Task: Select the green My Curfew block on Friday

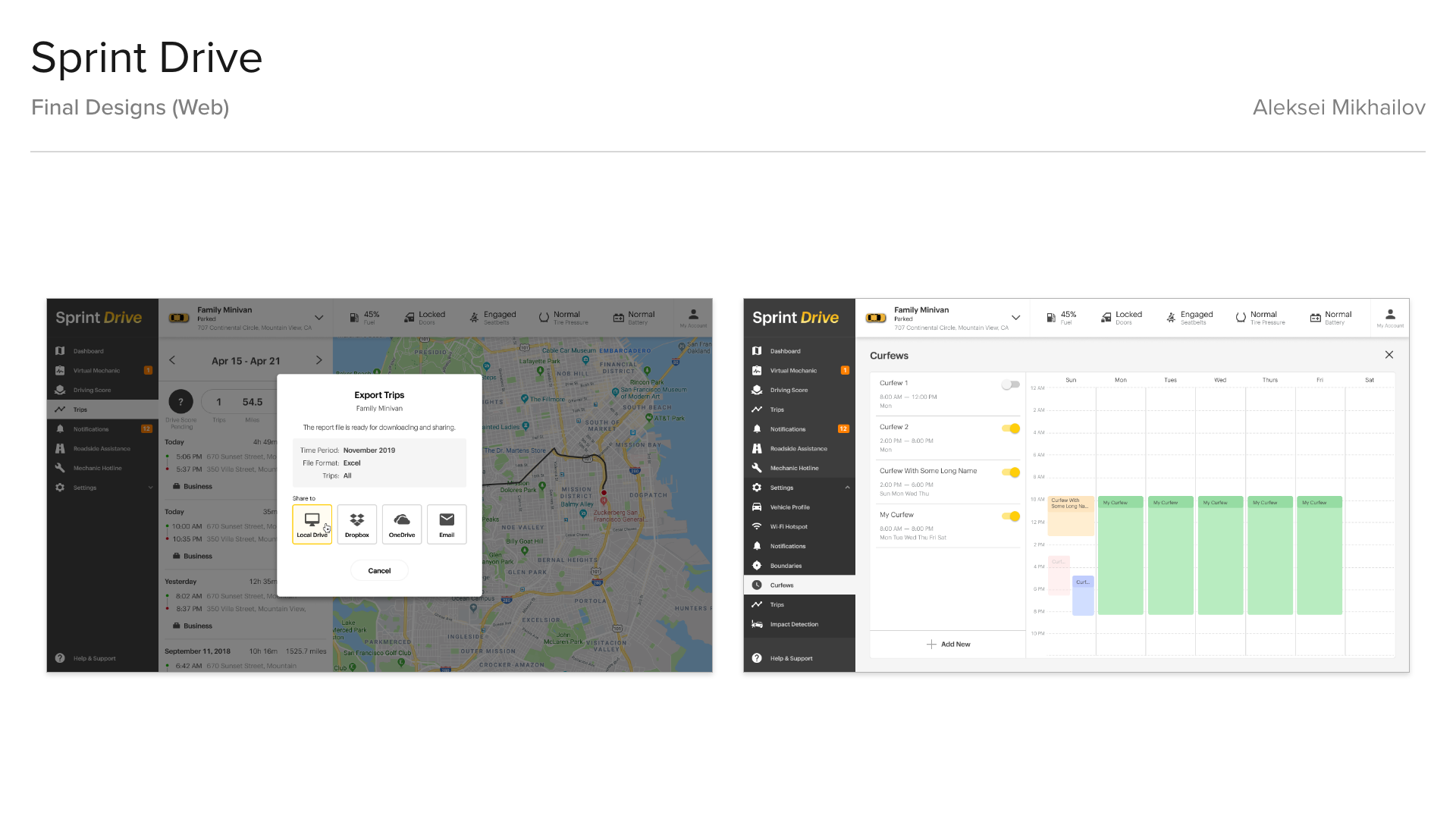Action: point(1319,555)
